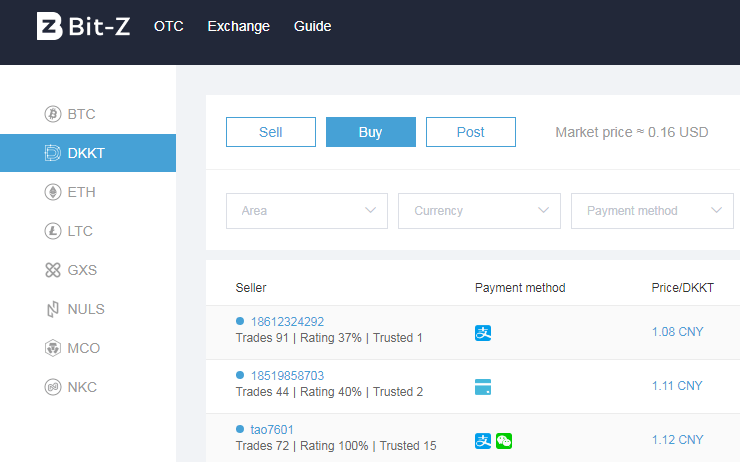
Task: Expand the Area dropdown
Action: click(x=307, y=211)
